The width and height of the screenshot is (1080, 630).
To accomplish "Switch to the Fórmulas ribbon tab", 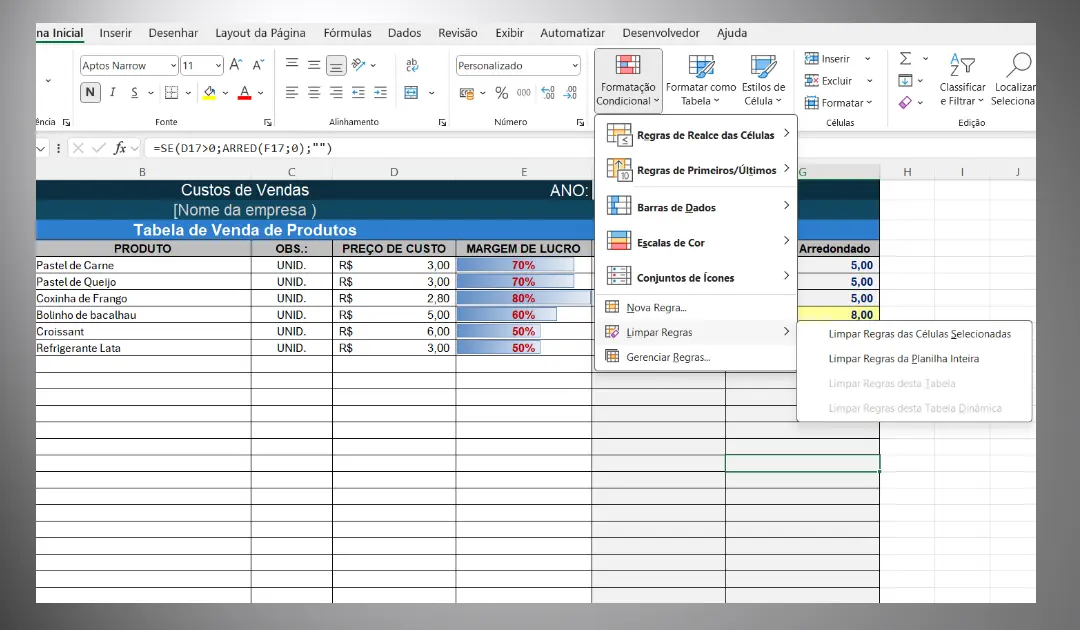I will (x=347, y=32).
